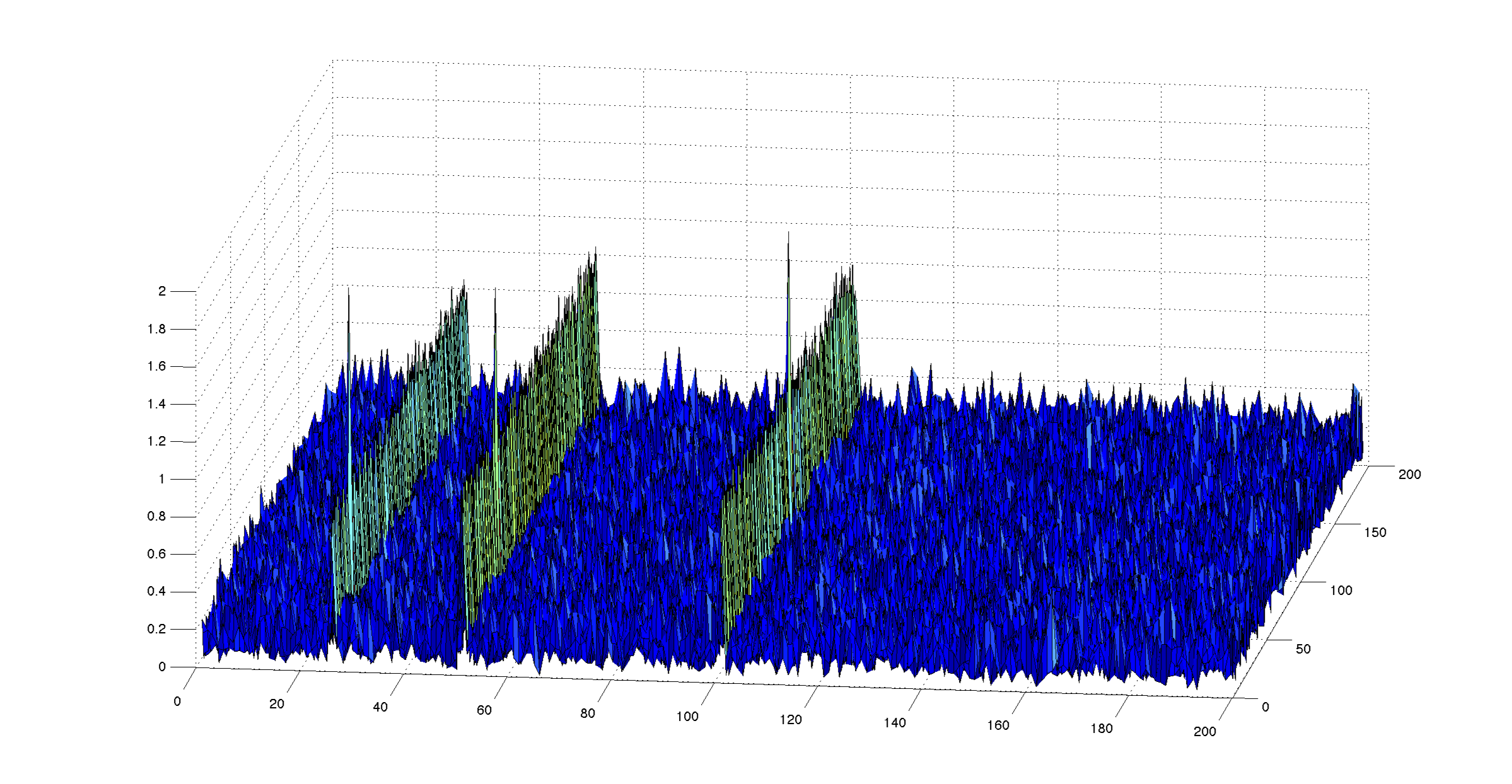Select front horizontal axis label 160

998,725
